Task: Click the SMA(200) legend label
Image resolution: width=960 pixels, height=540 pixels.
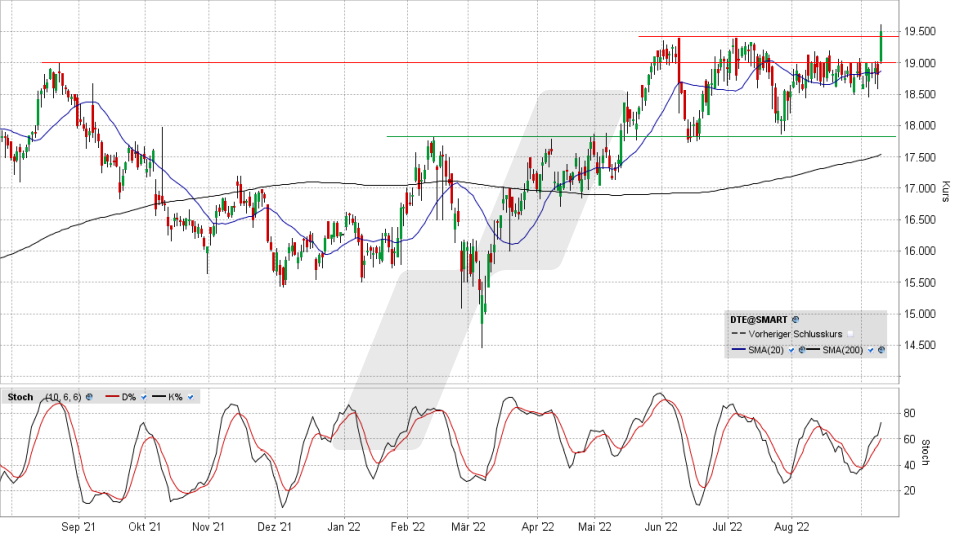Action: click(x=842, y=350)
